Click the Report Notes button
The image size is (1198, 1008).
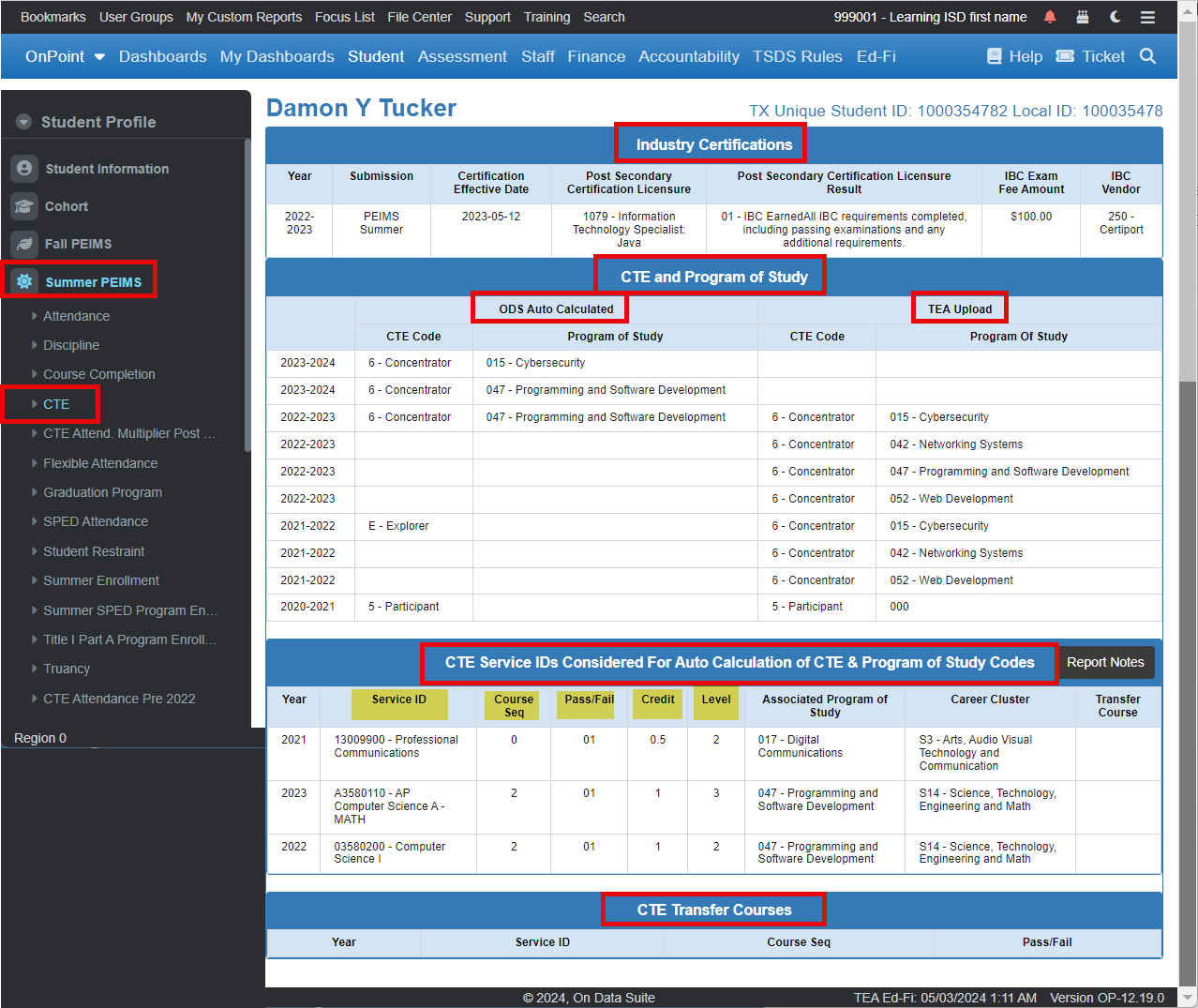1106,662
